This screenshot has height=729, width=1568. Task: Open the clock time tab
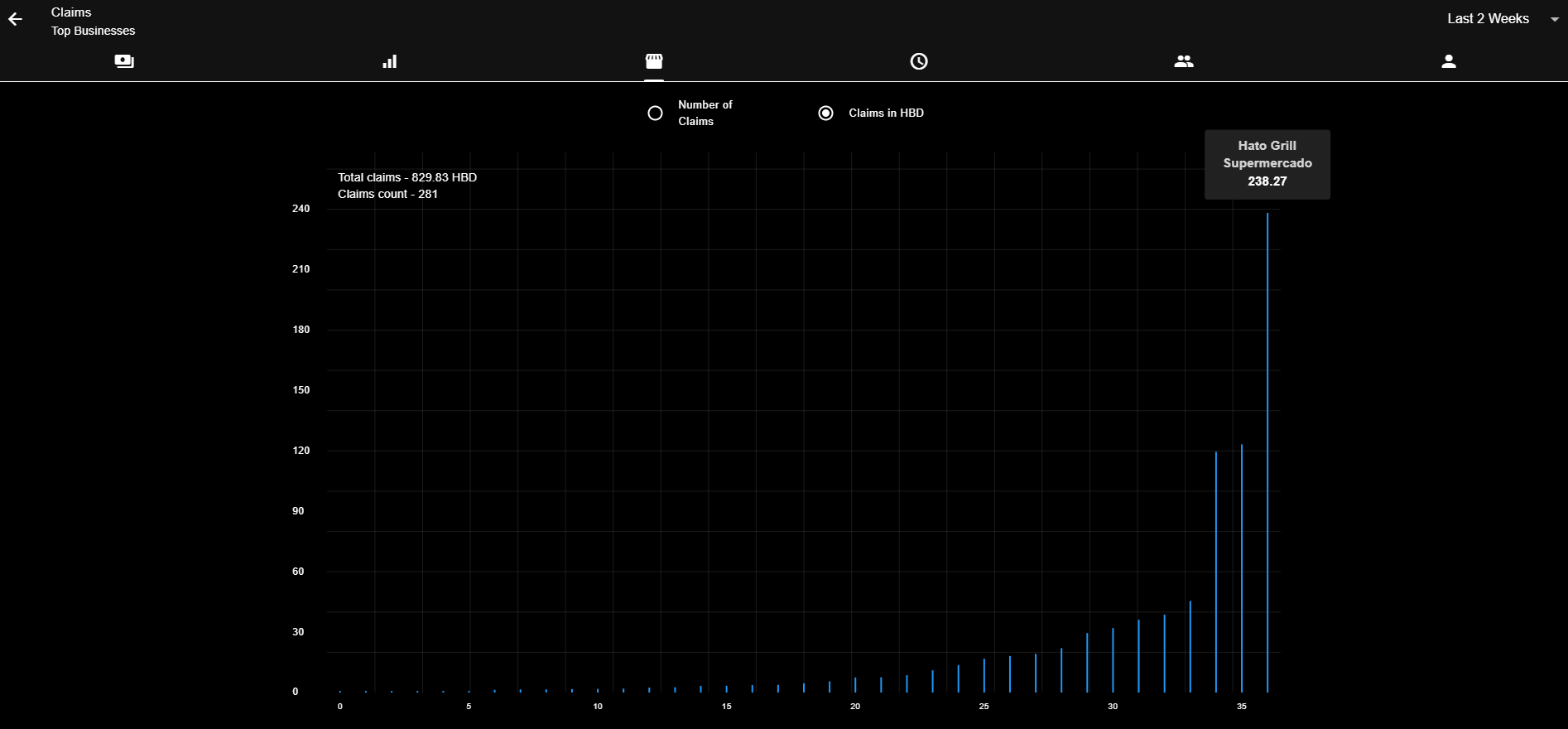tap(919, 61)
